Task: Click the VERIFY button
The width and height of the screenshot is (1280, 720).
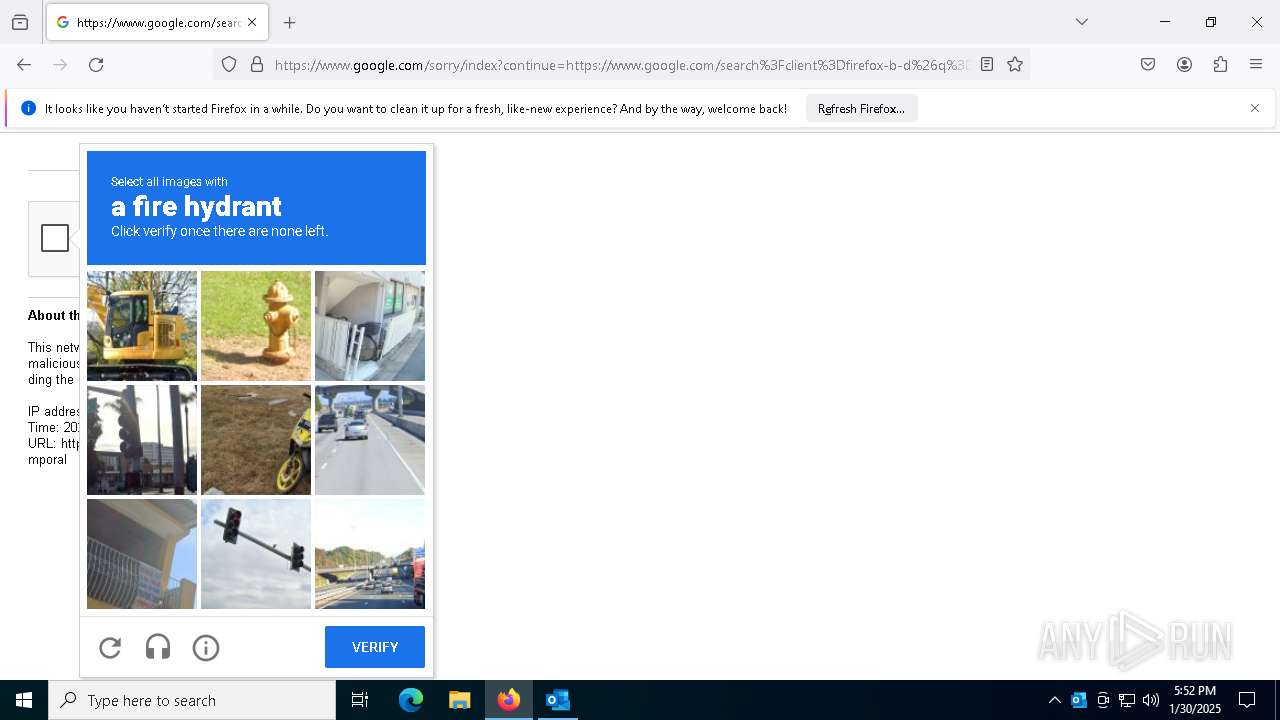Action: tap(375, 647)
